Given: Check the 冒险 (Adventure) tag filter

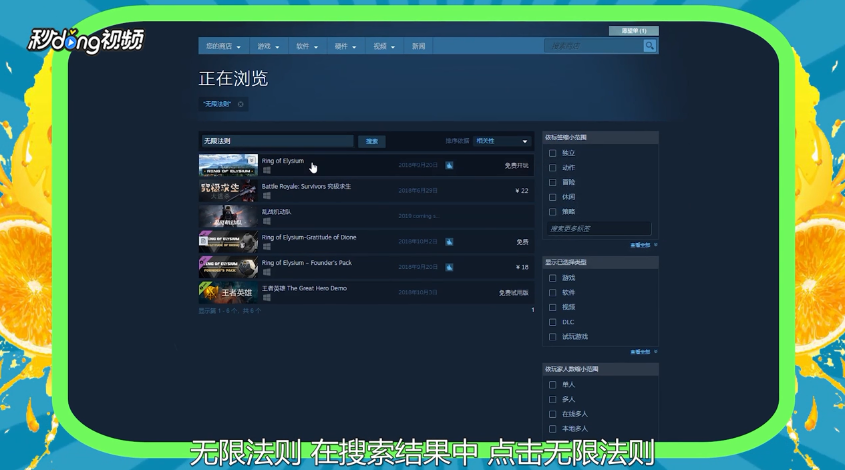Looking at the screenshot, I should (x=552, y=182).
